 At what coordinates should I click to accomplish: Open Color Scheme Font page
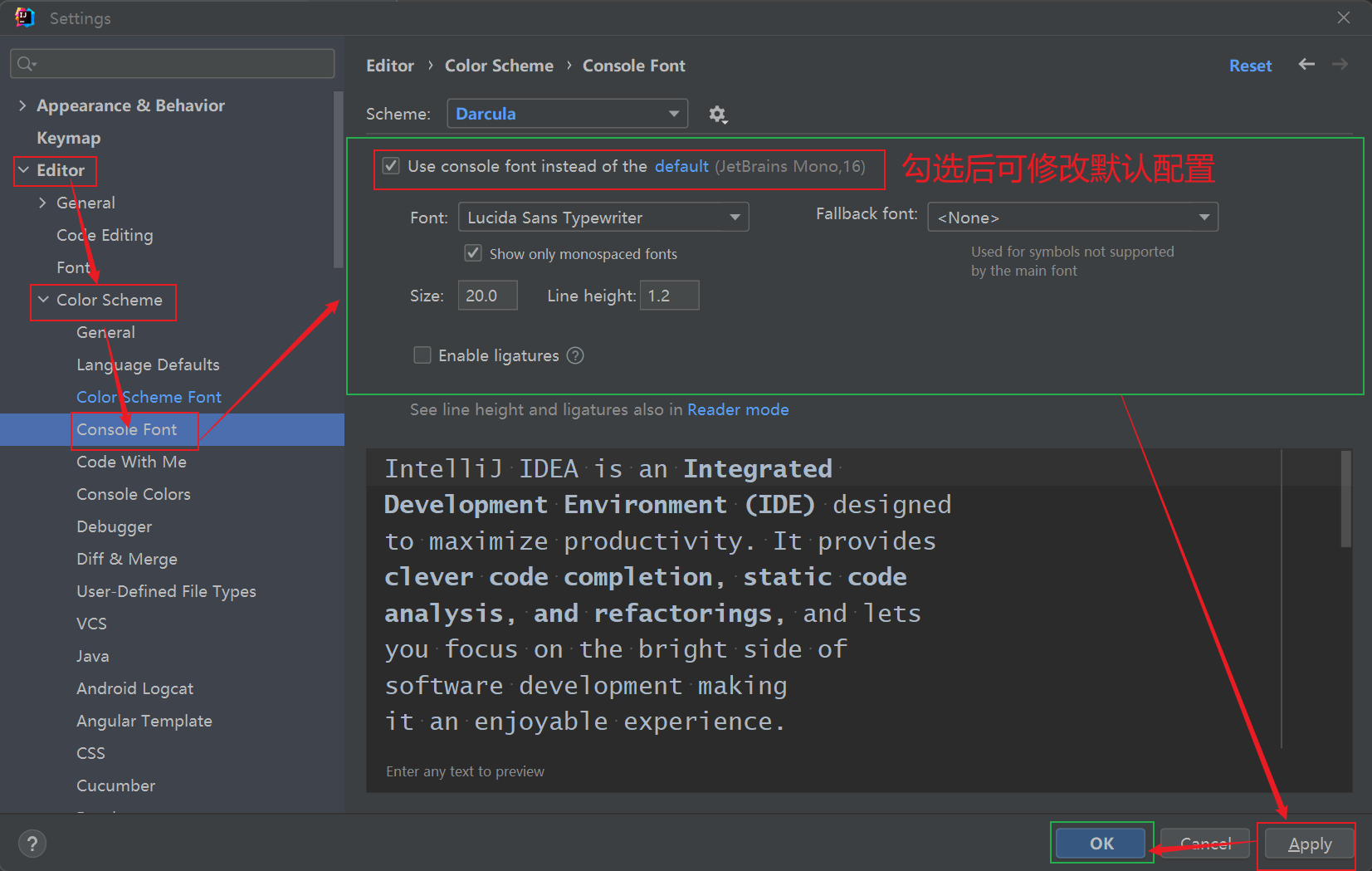149,397
